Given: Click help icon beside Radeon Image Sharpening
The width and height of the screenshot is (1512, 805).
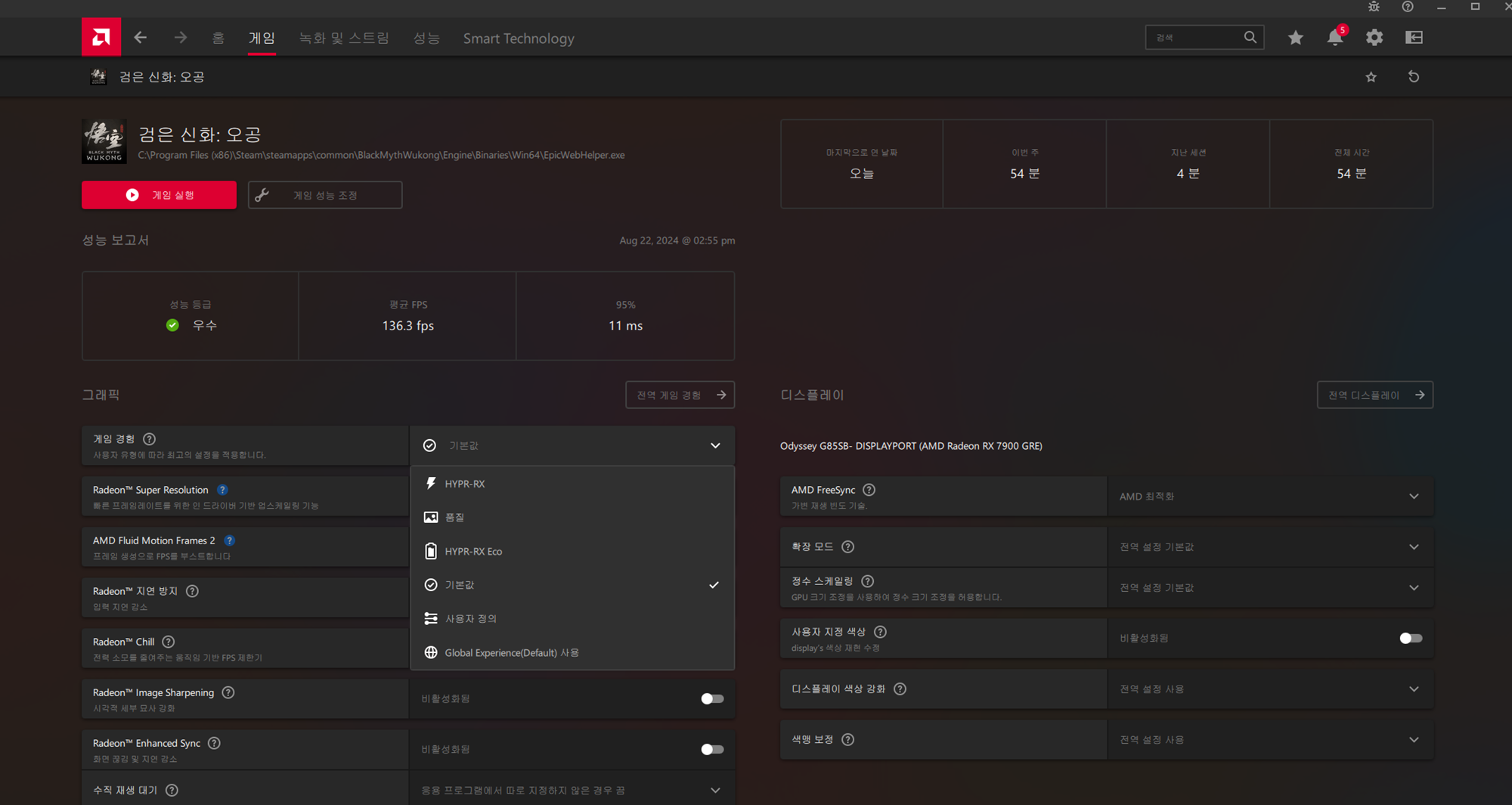Looking at the screenshot, I should point(228,692).
